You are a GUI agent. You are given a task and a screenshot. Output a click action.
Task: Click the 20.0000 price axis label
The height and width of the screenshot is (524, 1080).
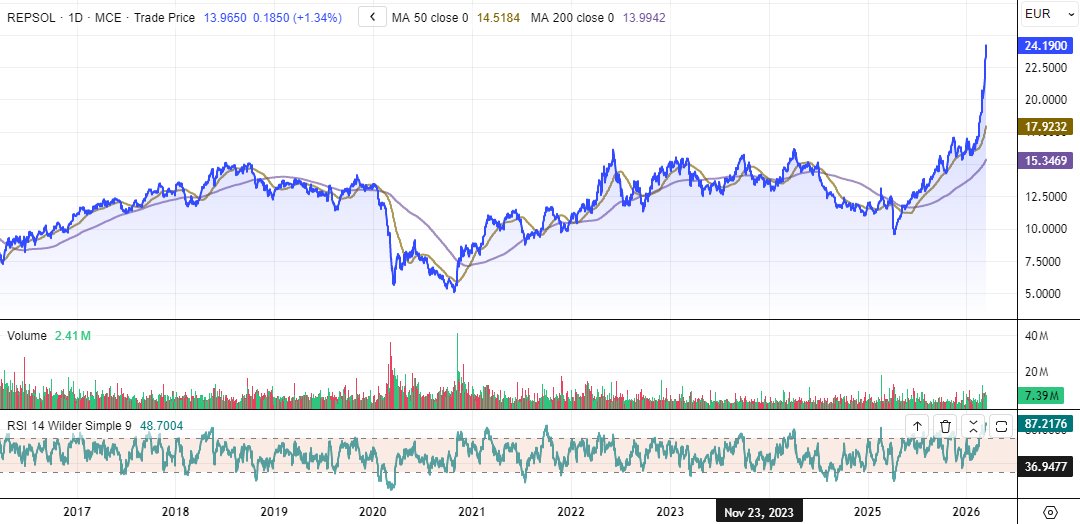[1046, 100]
